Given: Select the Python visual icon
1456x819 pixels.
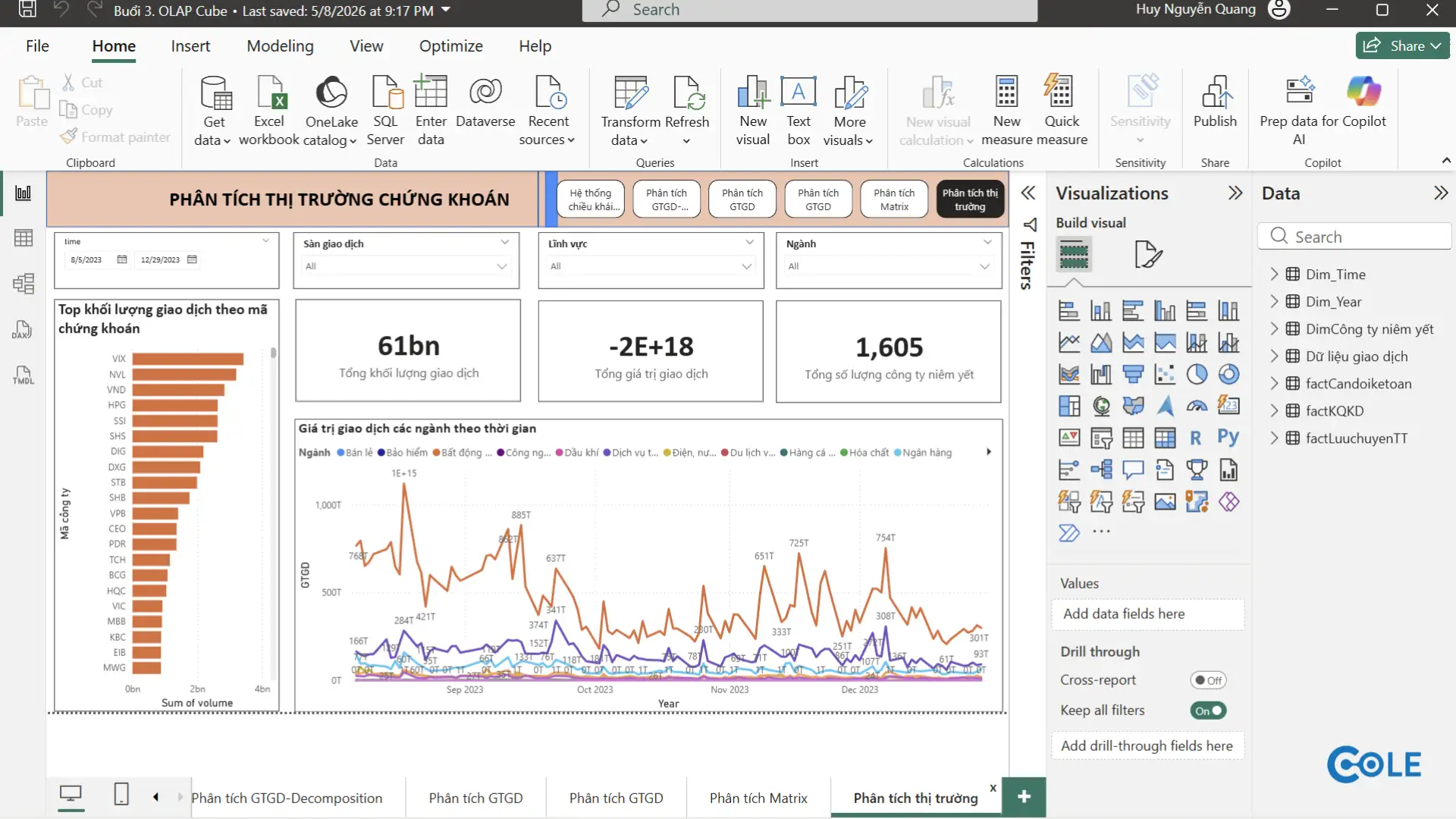Looking at the screenshot, I should pos(1228,438).
